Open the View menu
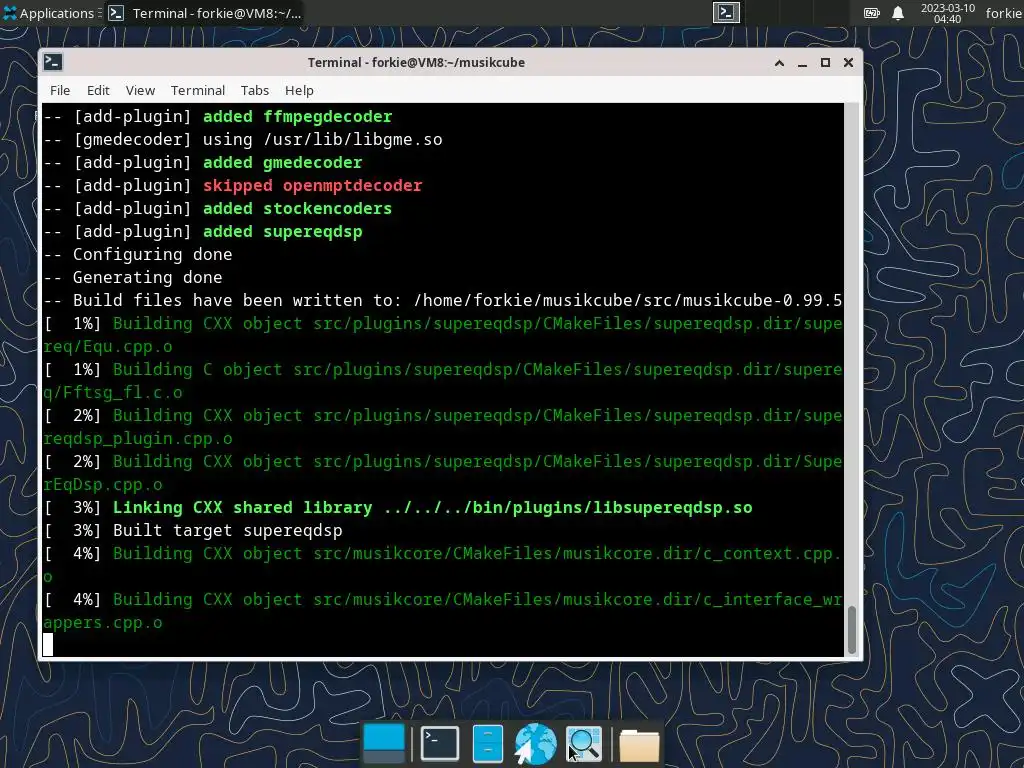This screenshot has height=768, width=1024. click(x=140, y=90)
